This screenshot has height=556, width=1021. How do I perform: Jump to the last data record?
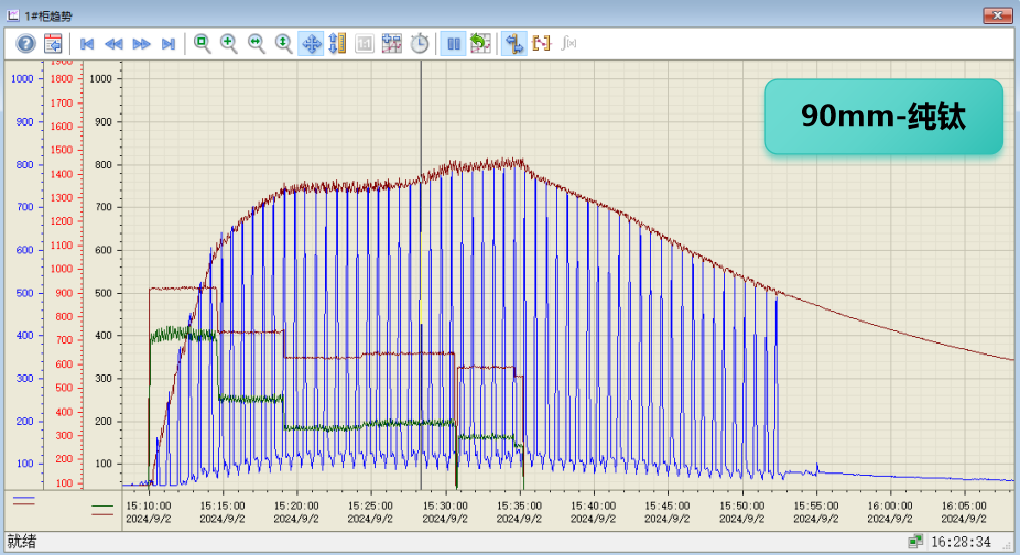coord(168,44)
